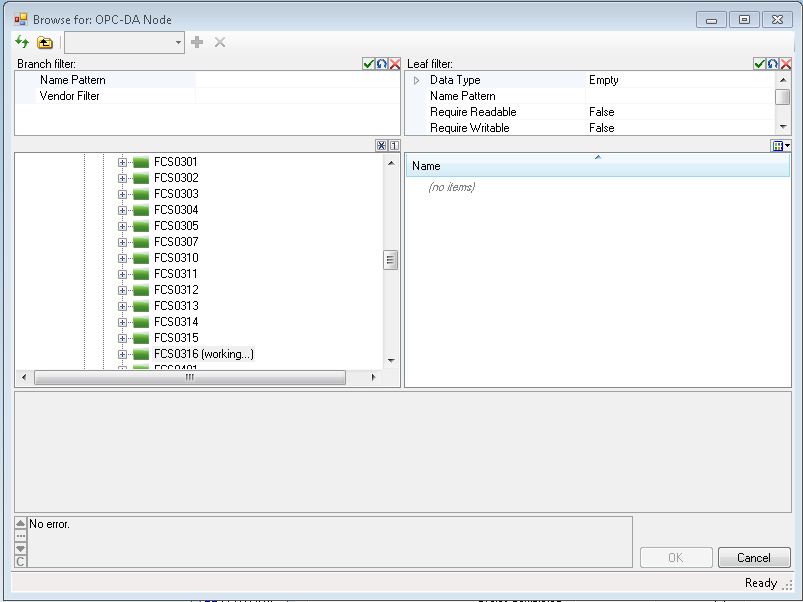Open the toolbar combo box dropdown
This screenshot has width=803, height=602.
tap(178, 42)
